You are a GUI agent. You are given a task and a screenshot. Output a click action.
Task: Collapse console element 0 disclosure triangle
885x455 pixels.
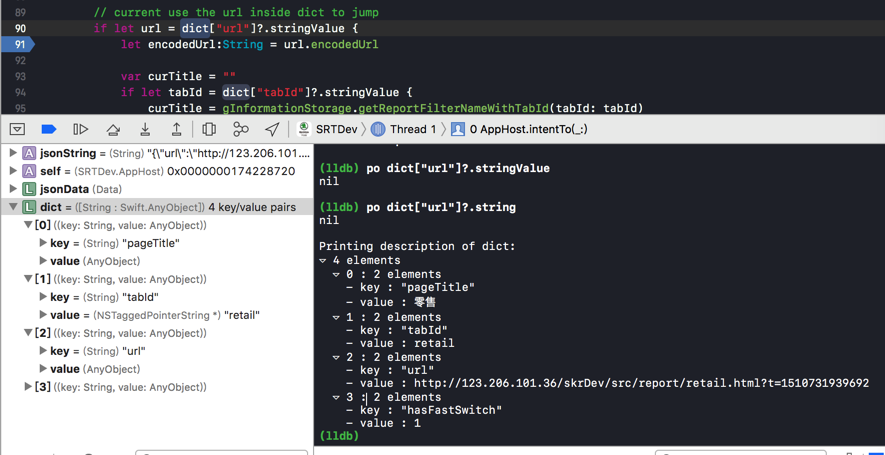(x=336, y=274)
